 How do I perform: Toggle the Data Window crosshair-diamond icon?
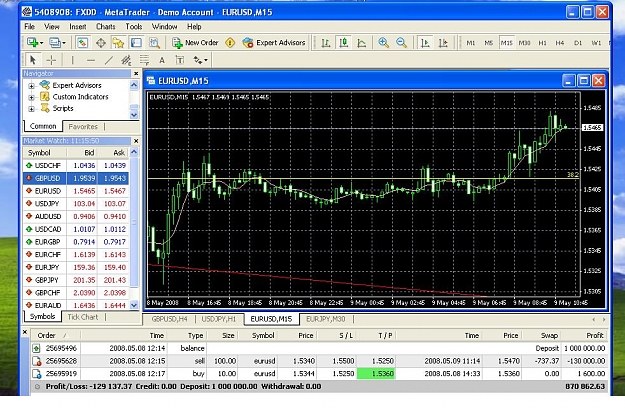[101, 43]
